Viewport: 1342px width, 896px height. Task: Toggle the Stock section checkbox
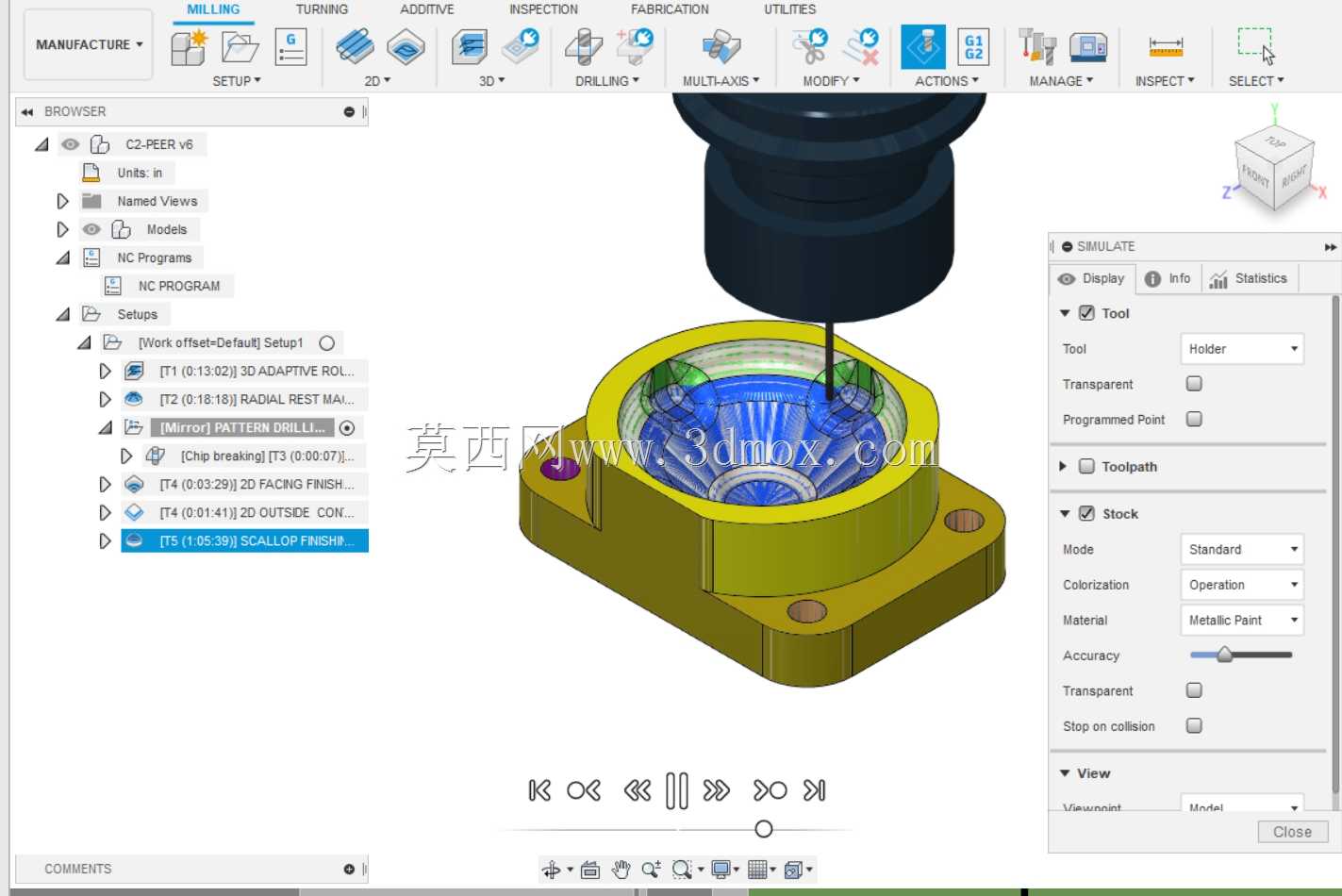[1086, 513]
